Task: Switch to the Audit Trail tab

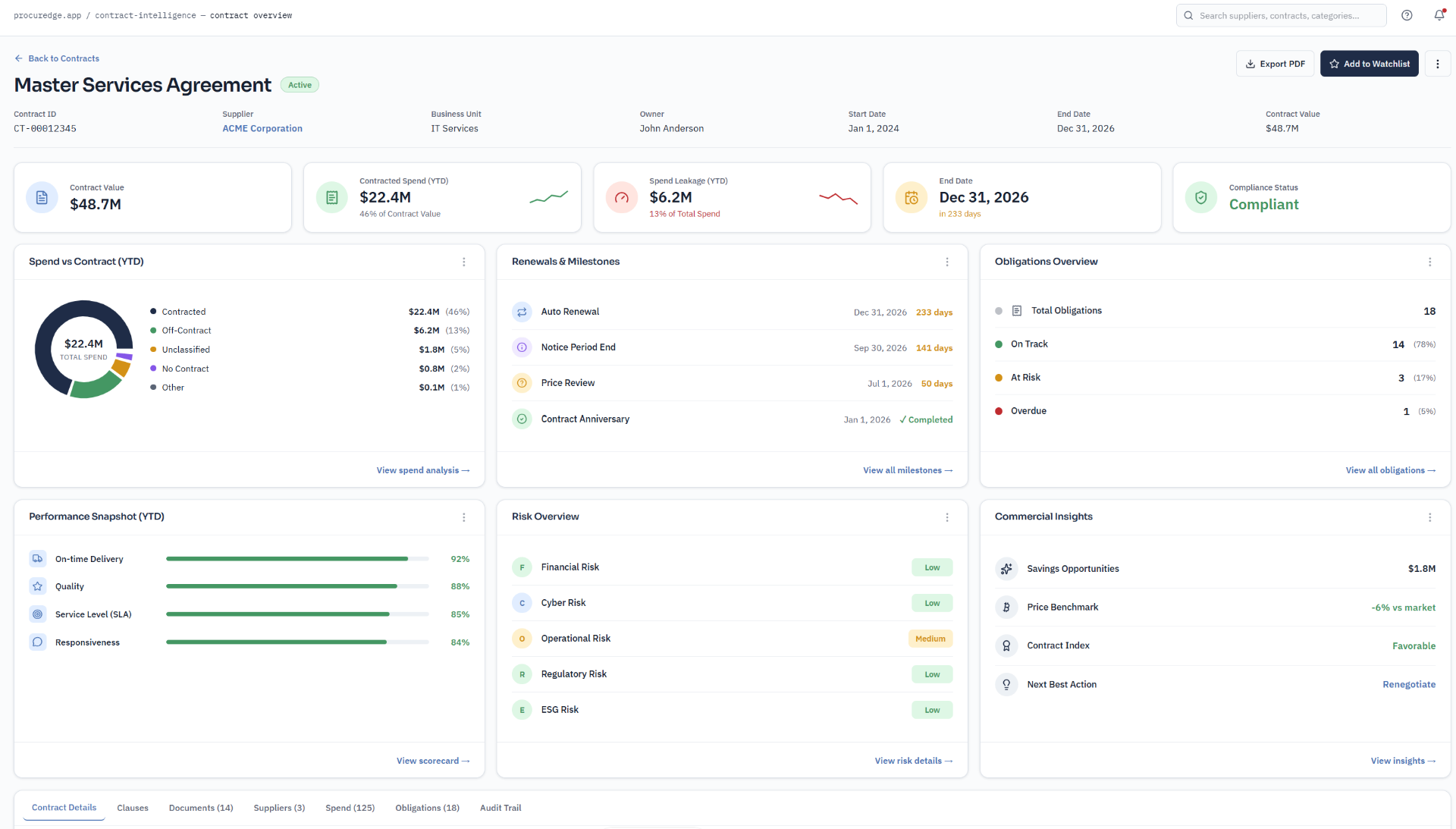Action: [x=500, y=808]
